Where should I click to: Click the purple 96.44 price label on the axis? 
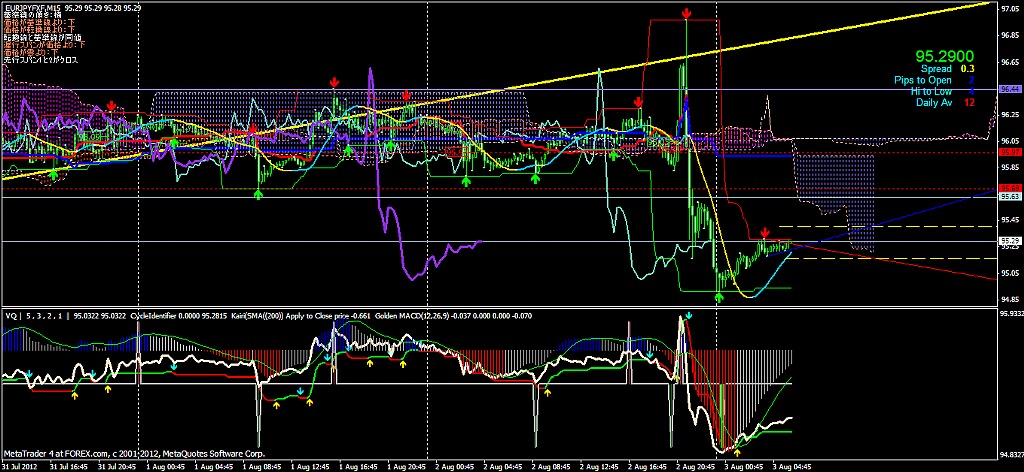coord(1009,90)
